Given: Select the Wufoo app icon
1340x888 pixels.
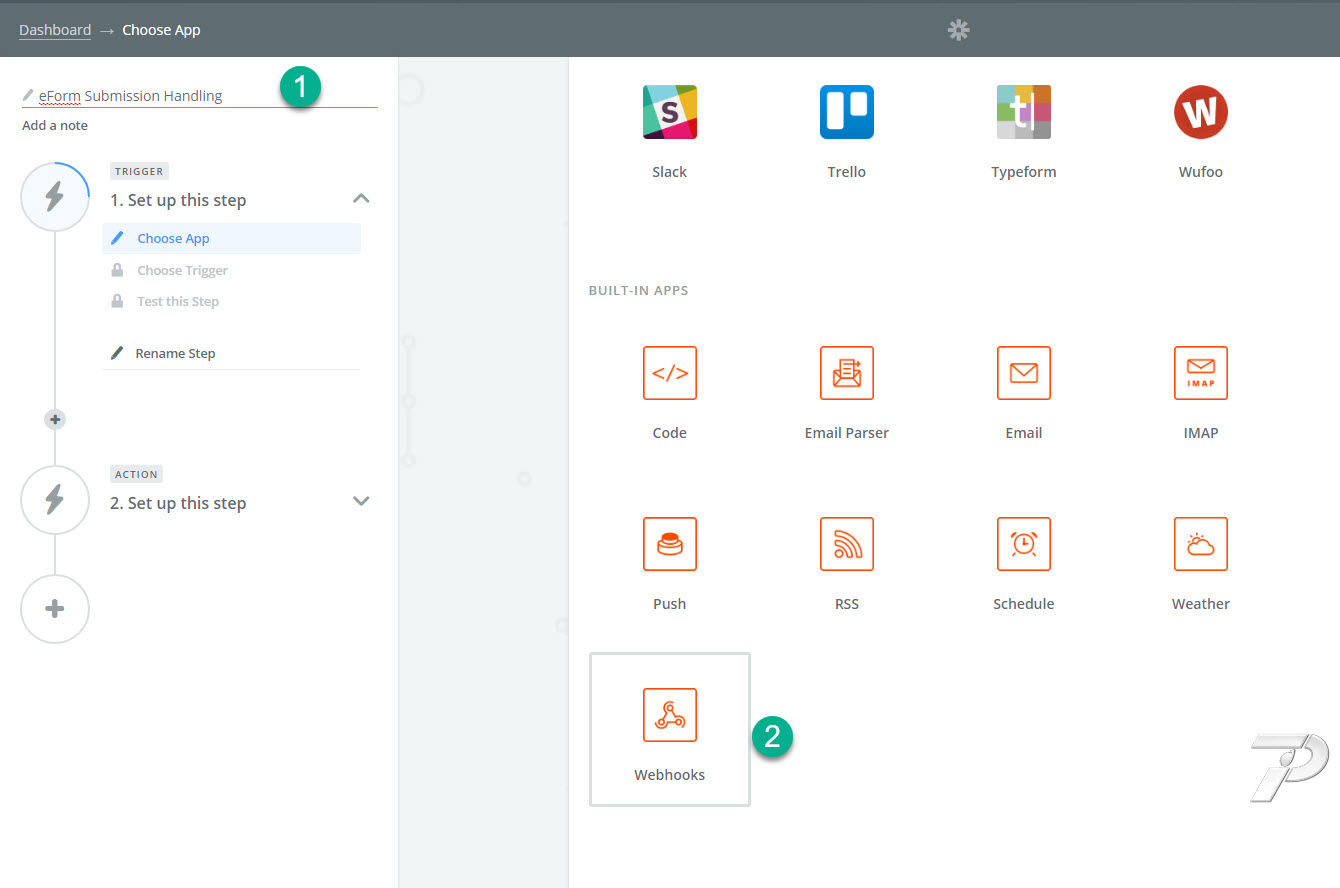Looking at the screenshot, I should coord(1200,112).
